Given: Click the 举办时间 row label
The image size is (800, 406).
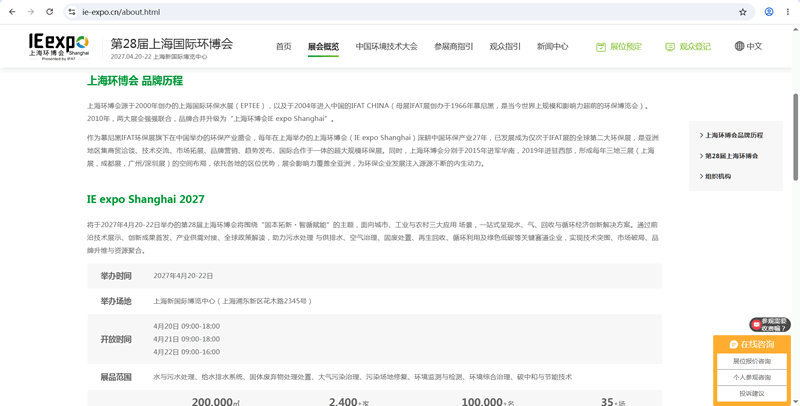Looking at the screenshot, I should tap(116, 276).
